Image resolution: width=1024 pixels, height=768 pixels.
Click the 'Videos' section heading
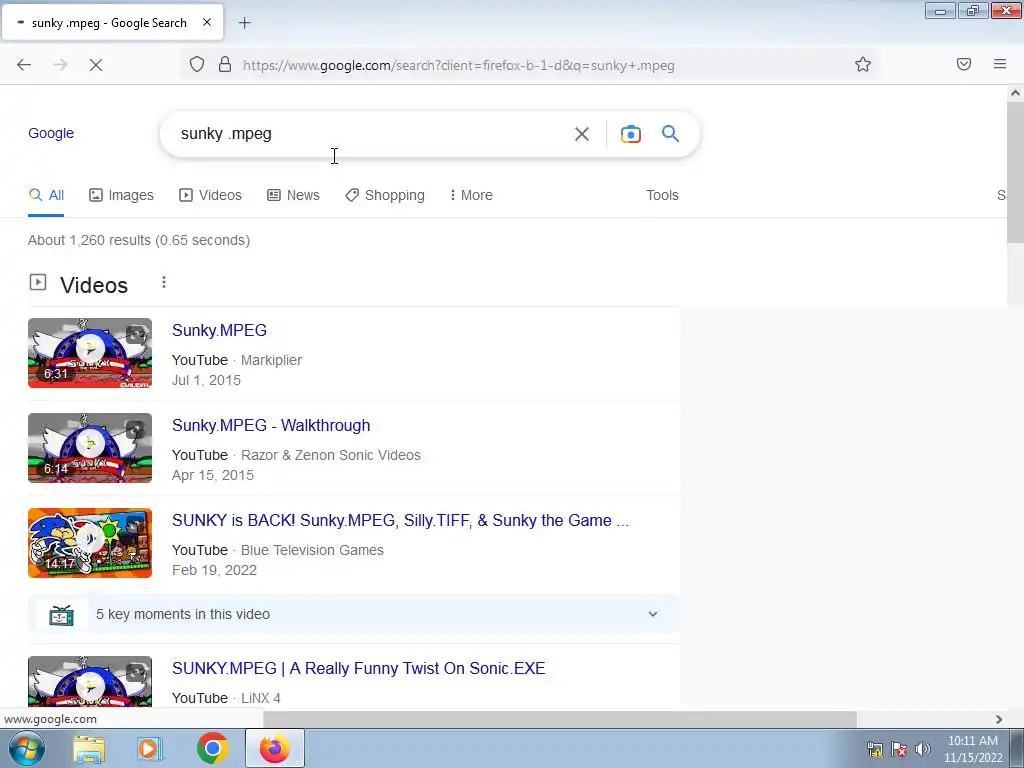click(94, 285)
